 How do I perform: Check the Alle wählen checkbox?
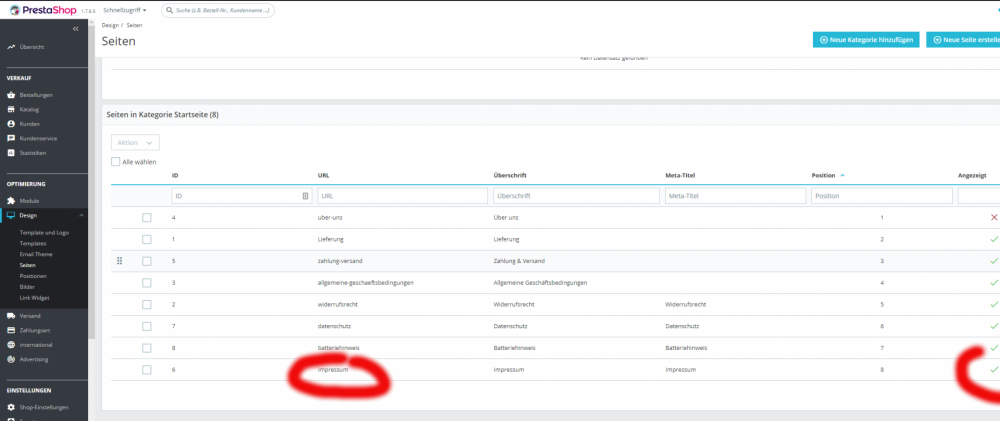(115, 162)
